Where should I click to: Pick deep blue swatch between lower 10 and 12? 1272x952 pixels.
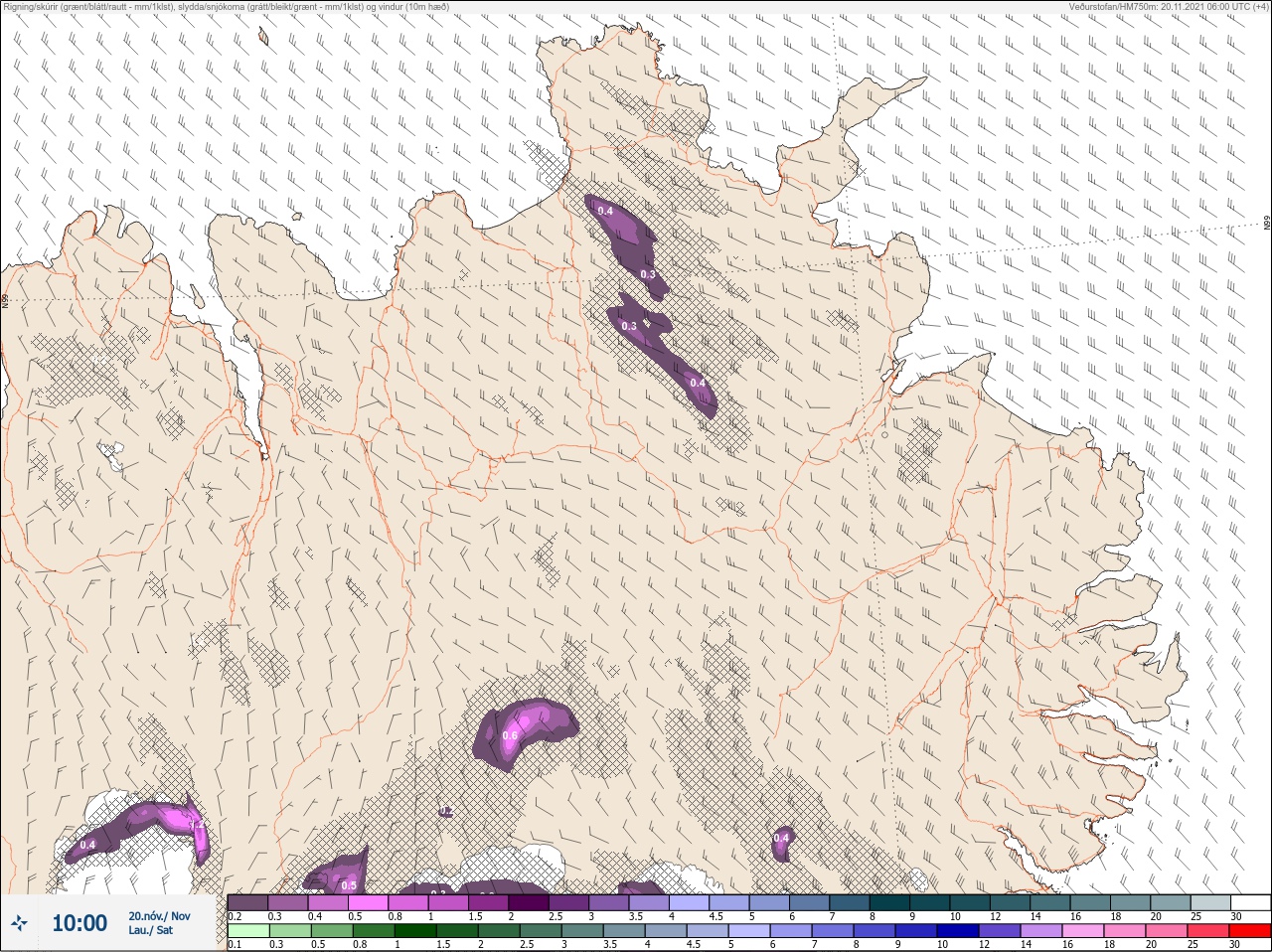957,931
